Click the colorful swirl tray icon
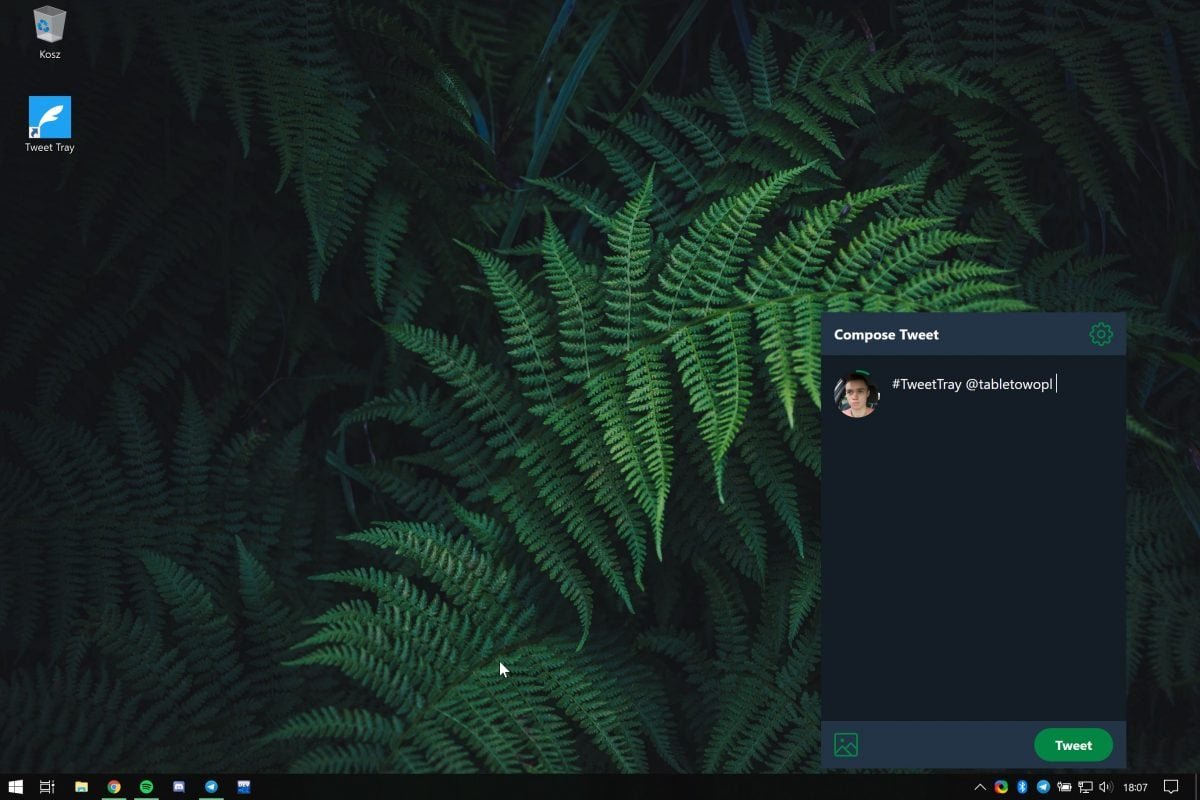Image resolution: width=1200 pixels, height=800 pixels. click(1001, 787)
